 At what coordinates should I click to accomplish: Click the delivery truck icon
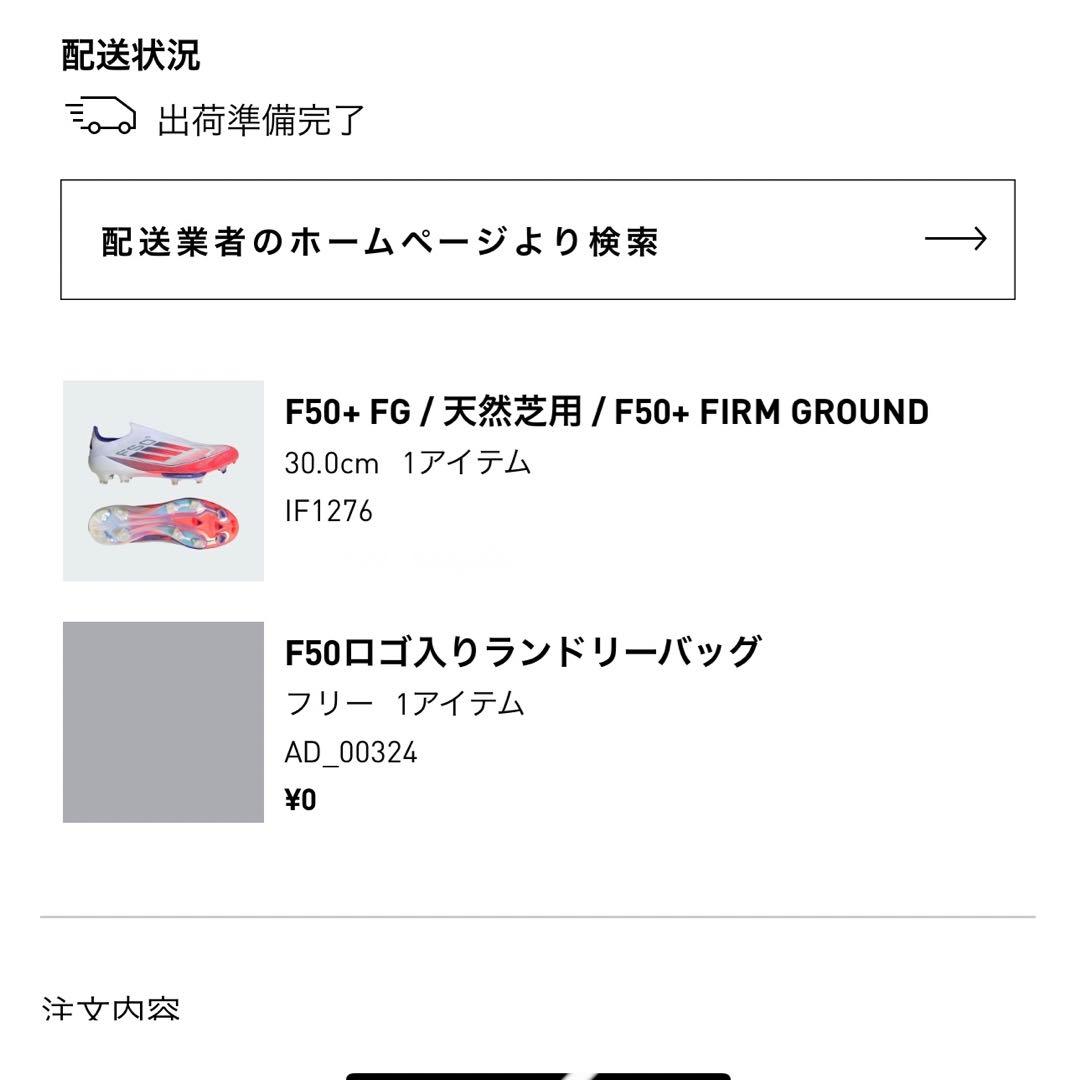[100, 117]
